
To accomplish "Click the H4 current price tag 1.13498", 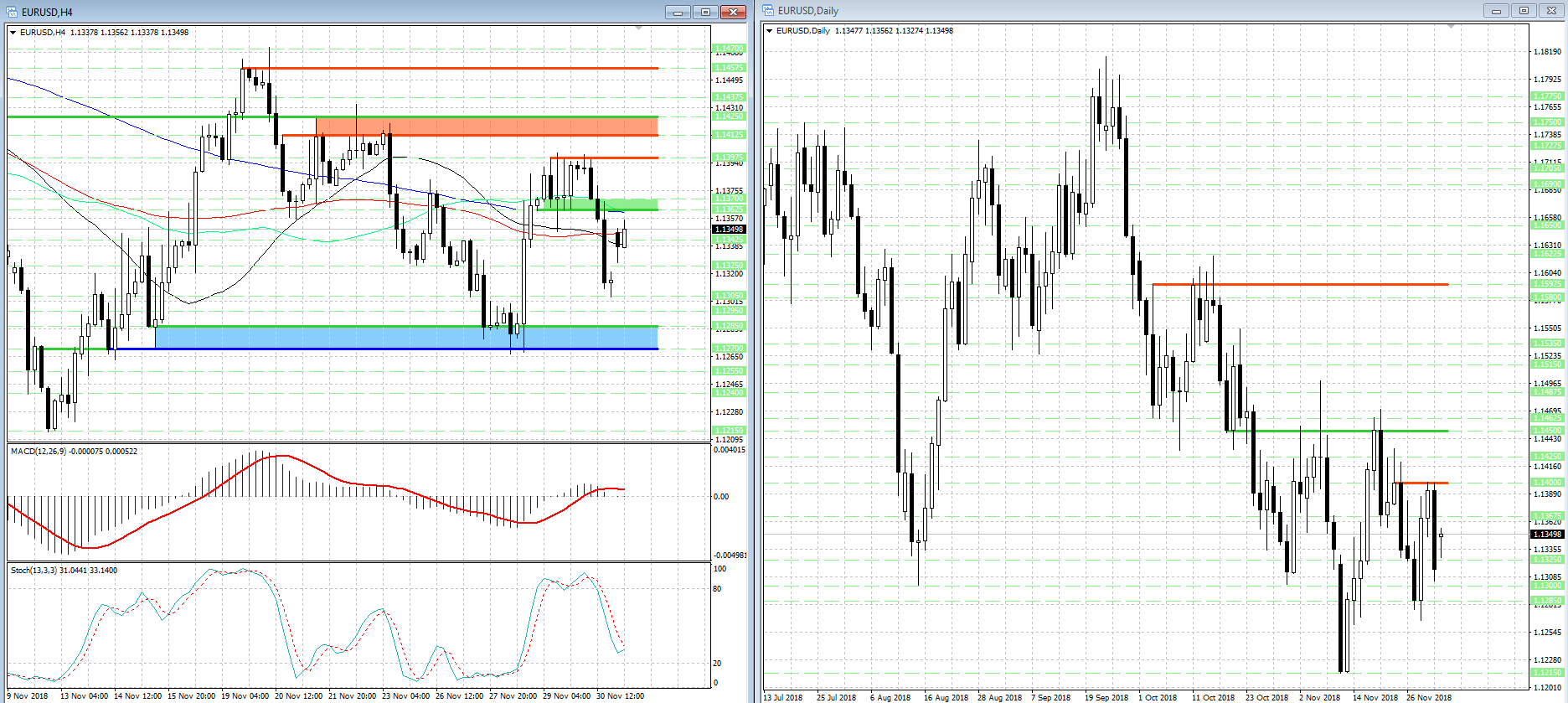I will coord(729,229).
